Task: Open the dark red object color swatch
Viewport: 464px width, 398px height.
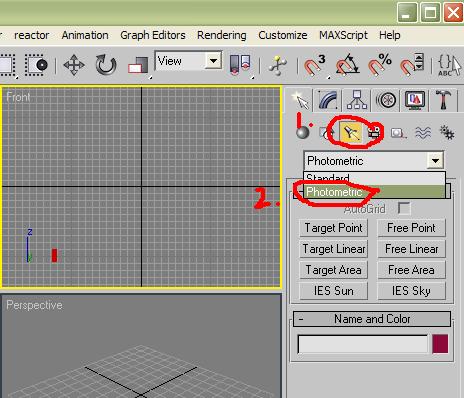Action: point(440,344)
